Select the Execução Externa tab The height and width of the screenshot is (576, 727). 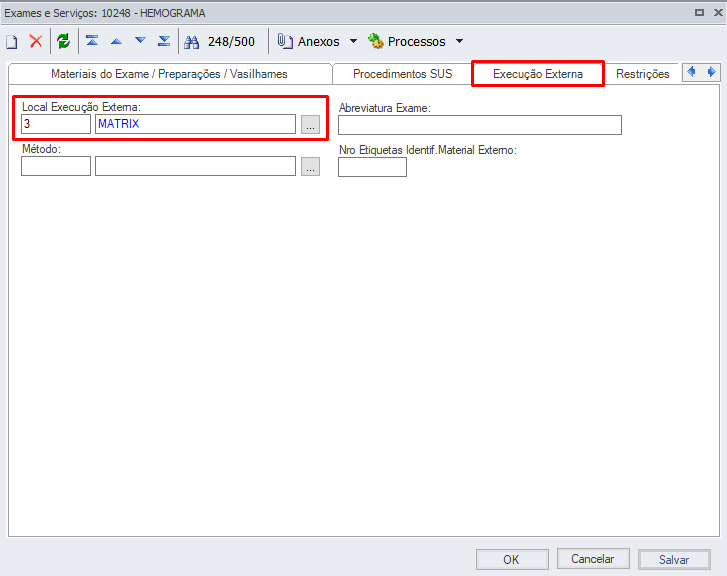(x=538, y=74)
